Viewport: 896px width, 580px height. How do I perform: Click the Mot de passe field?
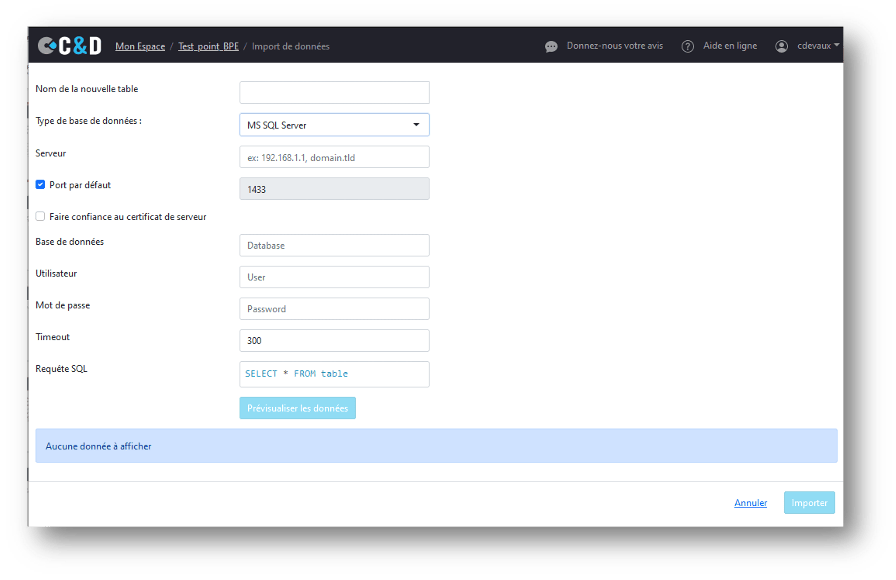pos(334,309)
